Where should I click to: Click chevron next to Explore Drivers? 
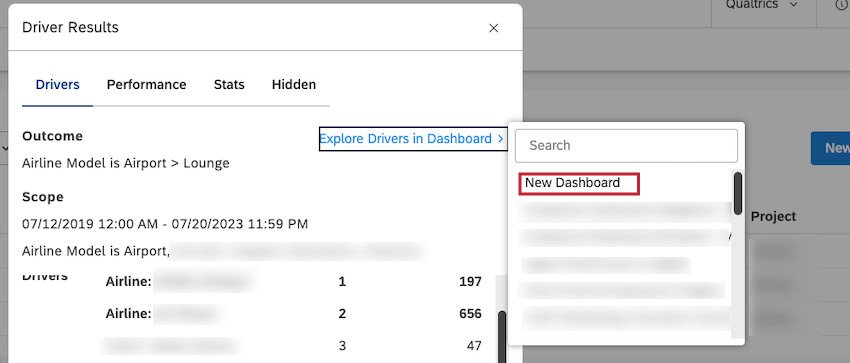(500, 139)
